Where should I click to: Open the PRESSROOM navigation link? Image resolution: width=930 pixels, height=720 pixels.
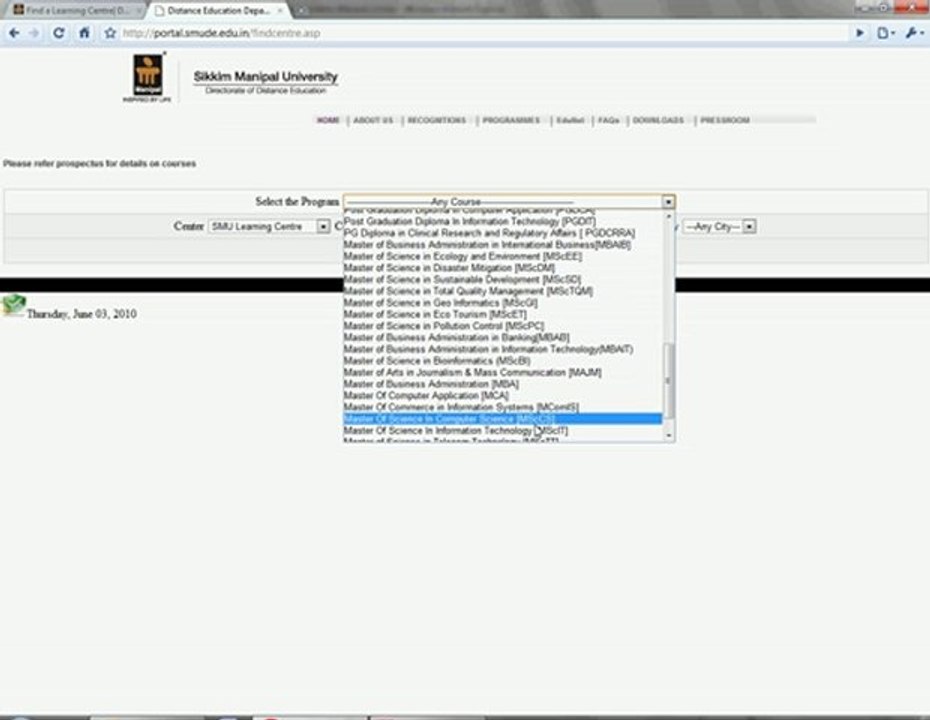pyautogui.click(x=725, y=120)
